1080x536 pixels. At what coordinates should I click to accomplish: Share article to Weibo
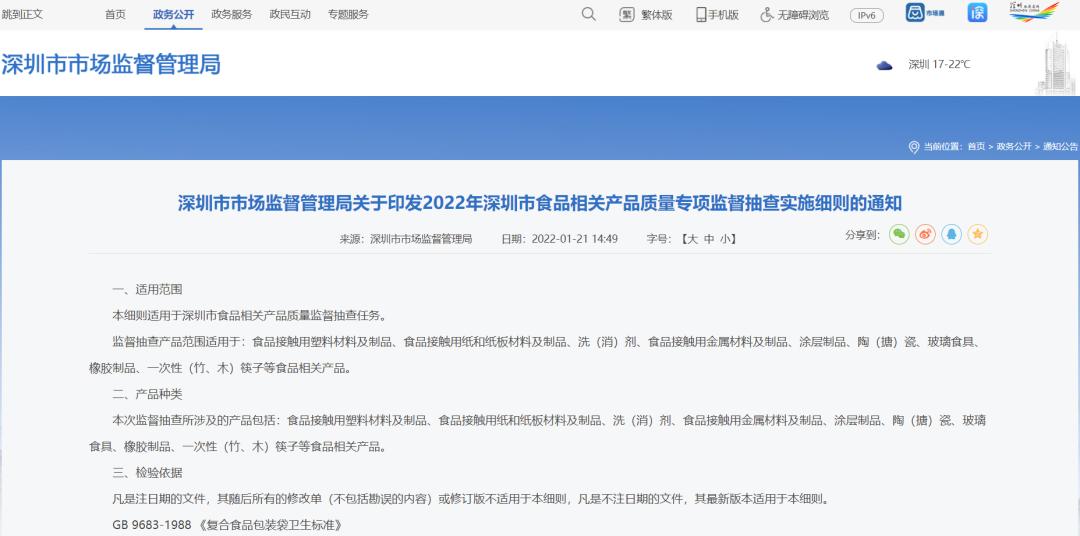click(925, 234)
